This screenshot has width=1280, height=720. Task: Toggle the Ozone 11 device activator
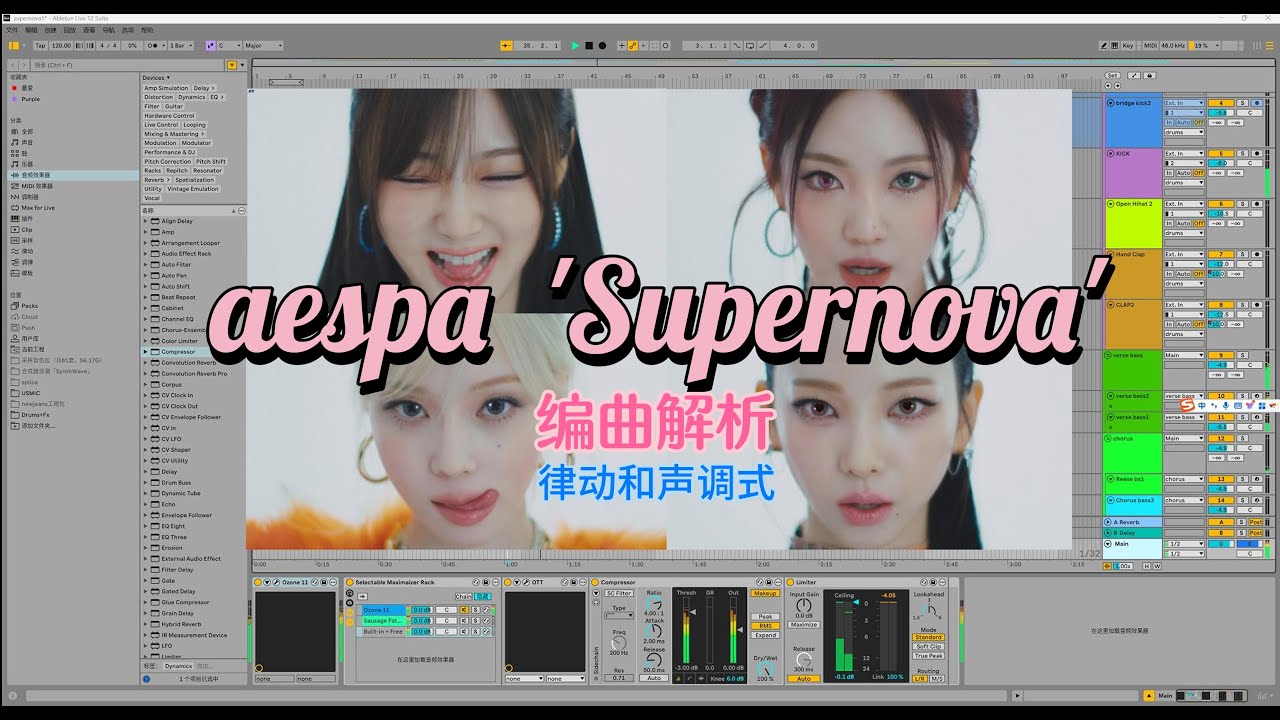(258, 582)
